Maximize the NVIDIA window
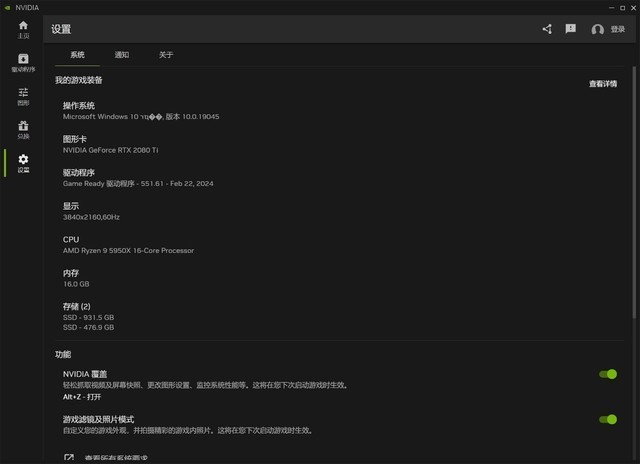Screen dimensions: 640x464 pyautogui.click(x=622, y=8)
